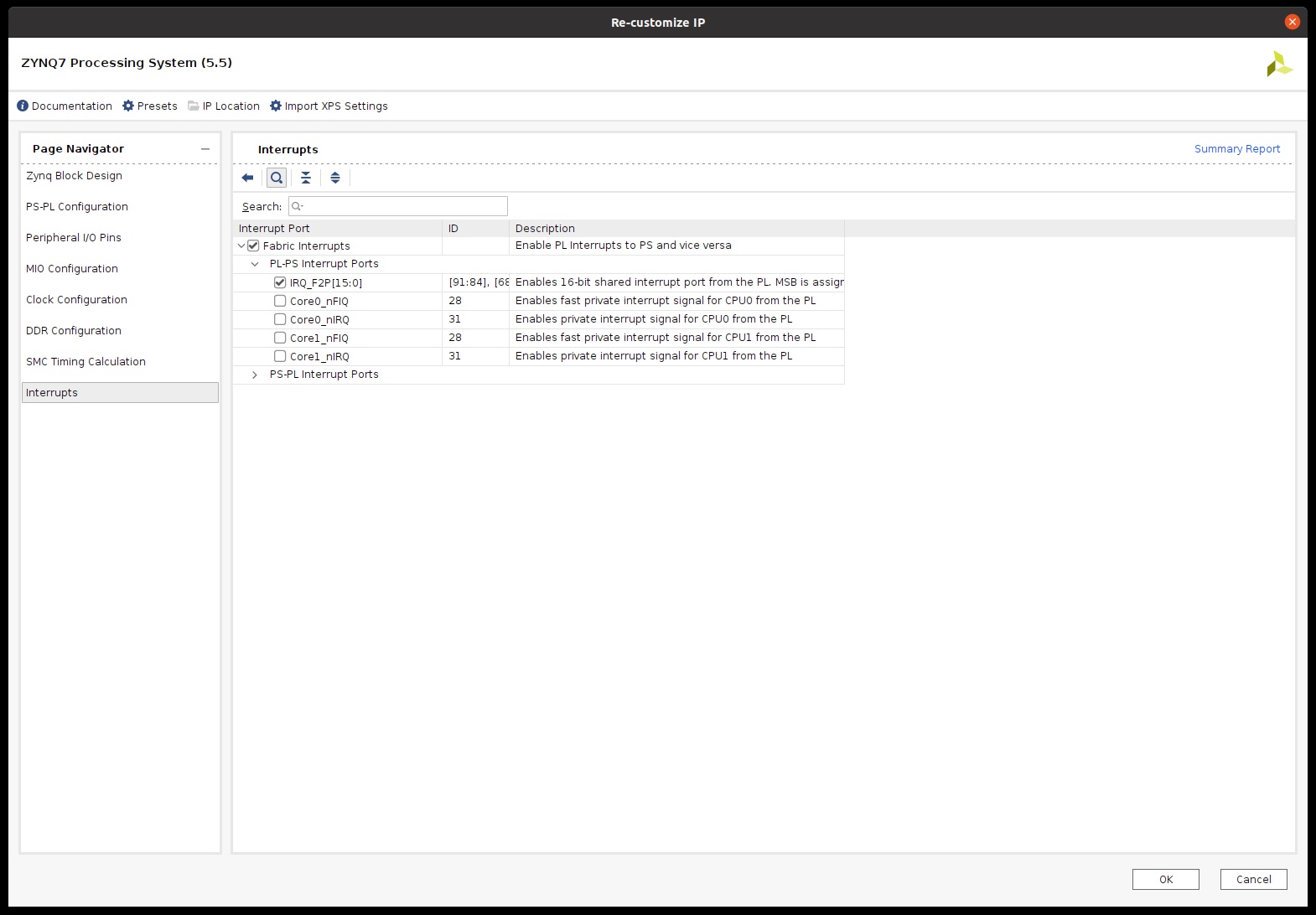This screenshot has height=915, width=1316.
Task: Select the IRQ_F2P[15:0] ID cell
Action: (475, 282)
